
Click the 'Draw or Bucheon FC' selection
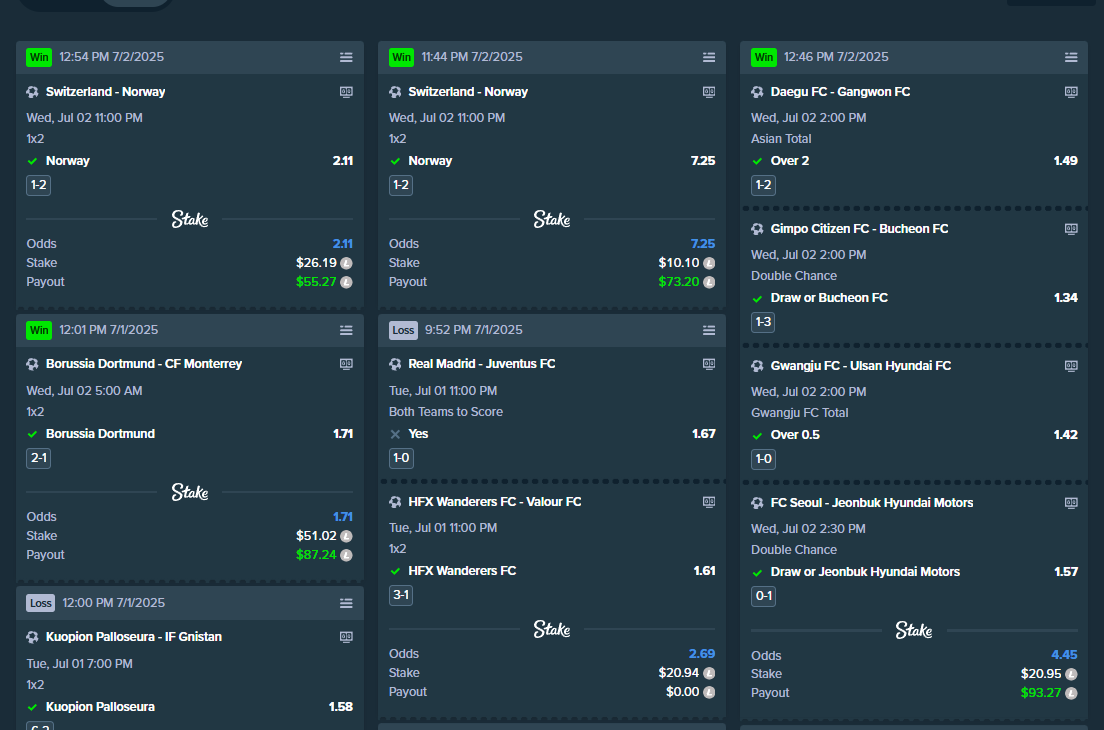point(829,298)
